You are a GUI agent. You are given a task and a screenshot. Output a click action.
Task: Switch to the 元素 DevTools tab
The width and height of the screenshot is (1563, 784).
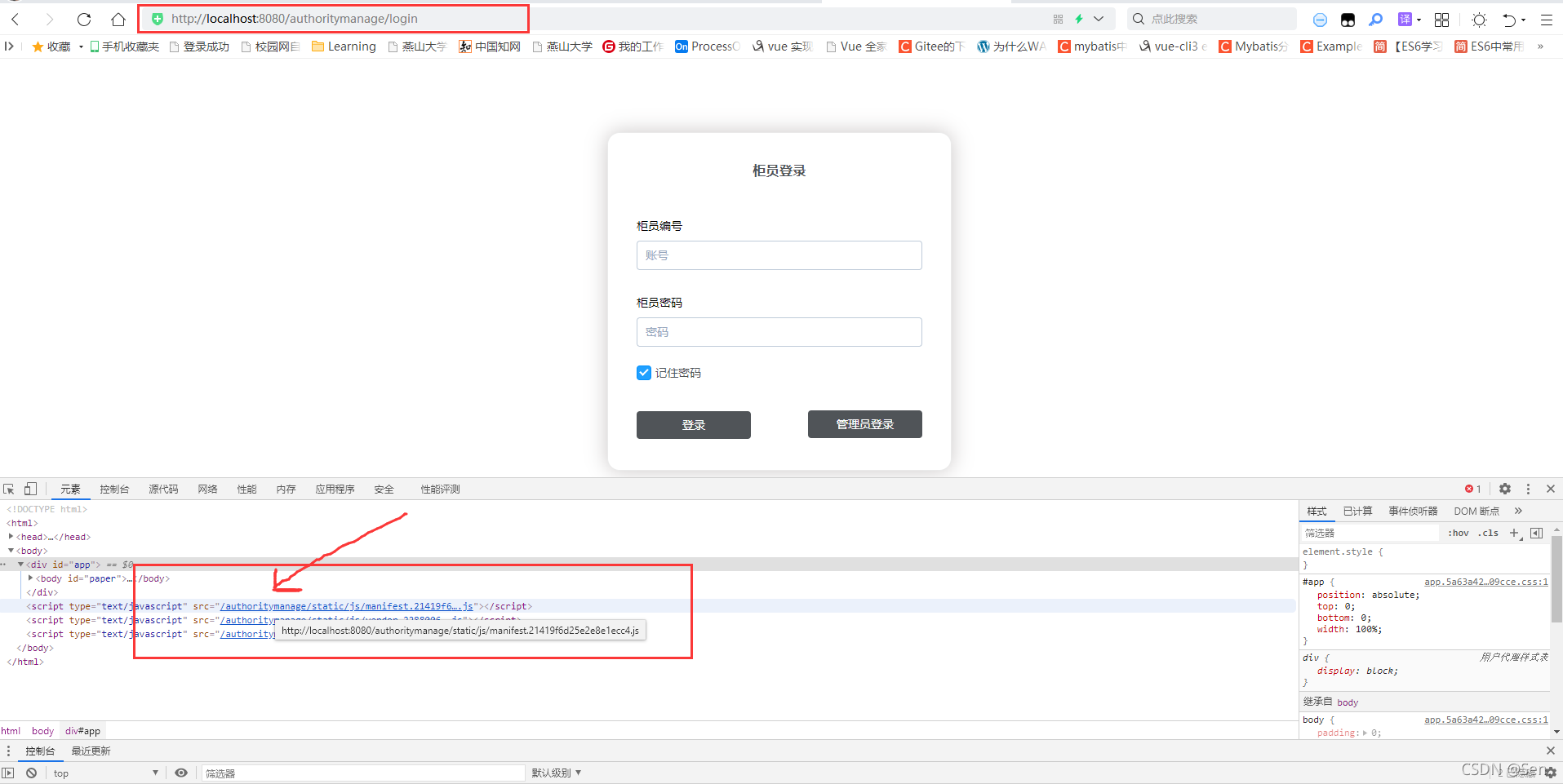71,489
